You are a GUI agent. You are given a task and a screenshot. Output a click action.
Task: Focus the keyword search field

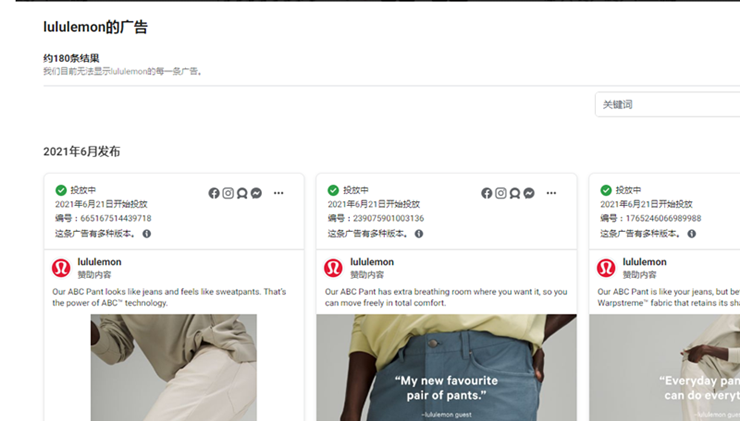click(x=667, y=104)
